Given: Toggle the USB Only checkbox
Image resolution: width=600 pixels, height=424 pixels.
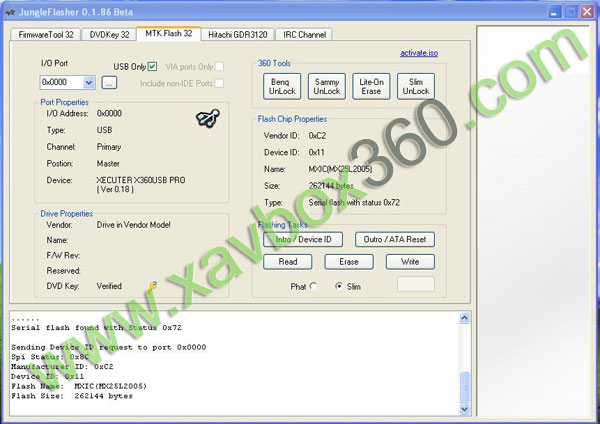Looking at the screenshot, I should pos(152,67).
